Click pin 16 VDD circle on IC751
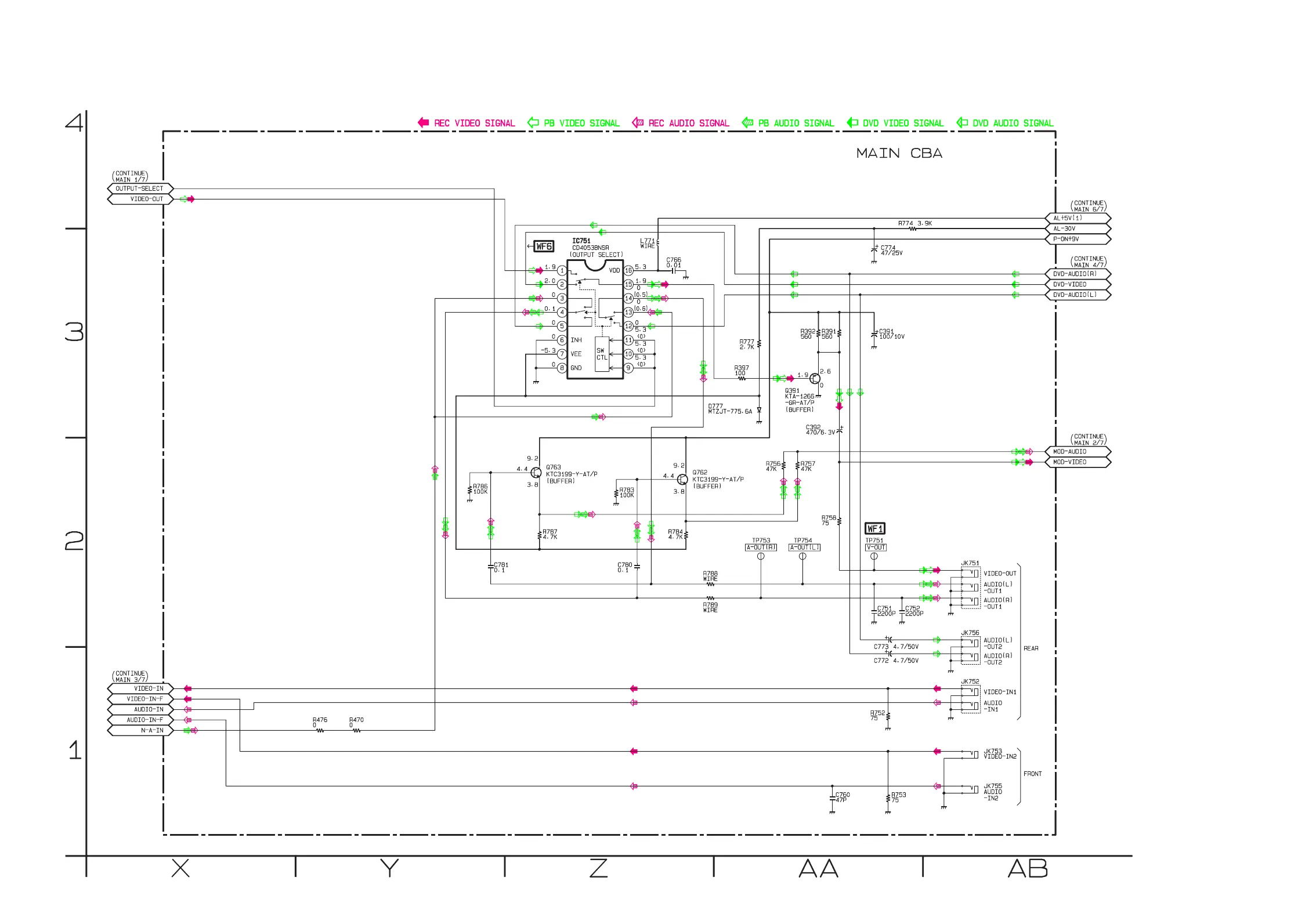The image size is (1316, 921). (x=628, y=270)
